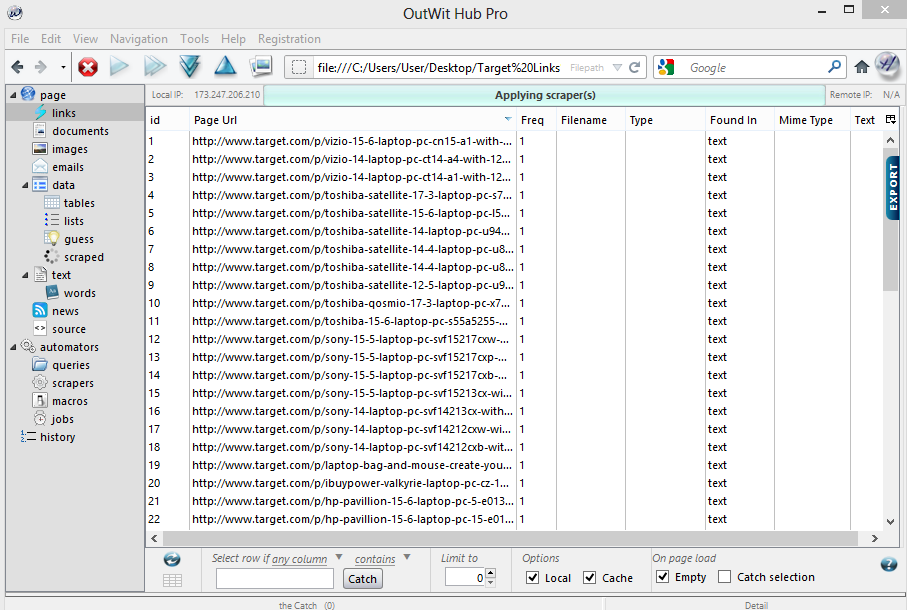Open help with the question mark icon

click(888, 565)
